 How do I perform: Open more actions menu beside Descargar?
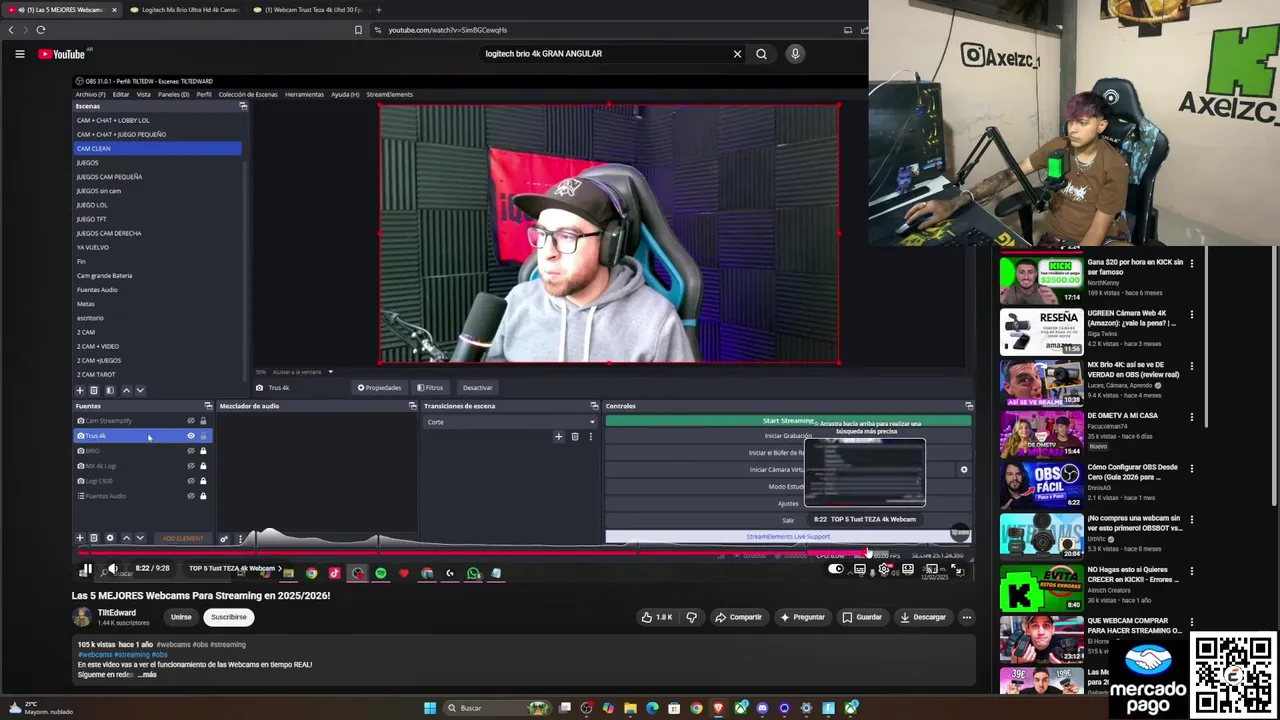[966, 617]
